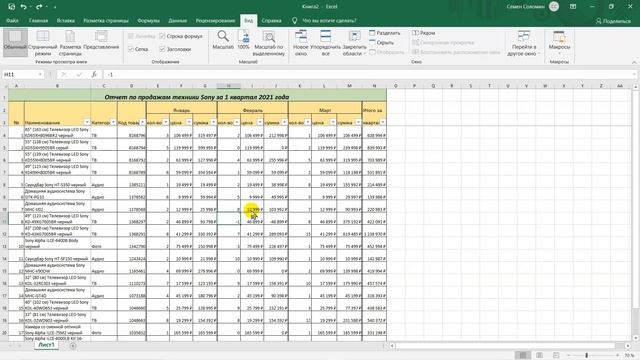Select the Лист1 sheet tab
640x360 pixels.
click(x=47, y=345)
